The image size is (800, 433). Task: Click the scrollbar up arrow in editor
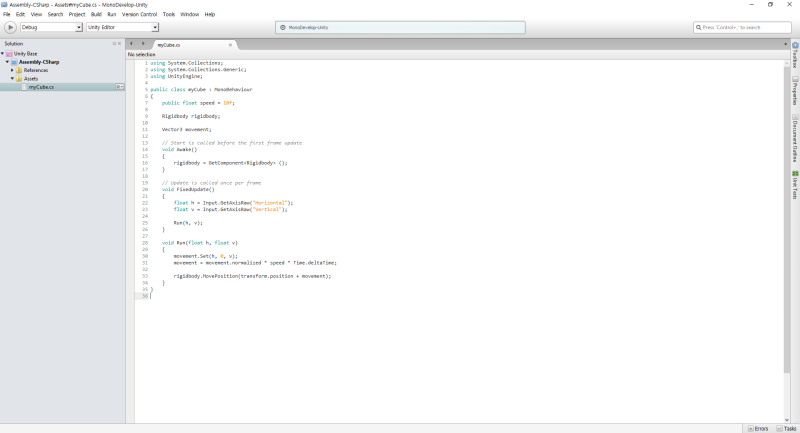[x=786, y=63]
